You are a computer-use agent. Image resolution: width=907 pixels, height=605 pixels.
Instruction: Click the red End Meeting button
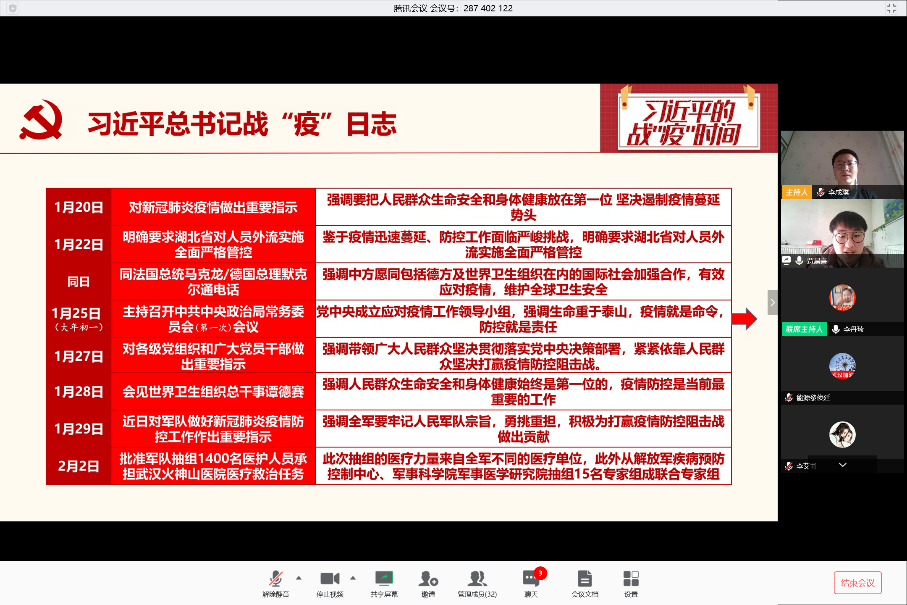[857, 583]
